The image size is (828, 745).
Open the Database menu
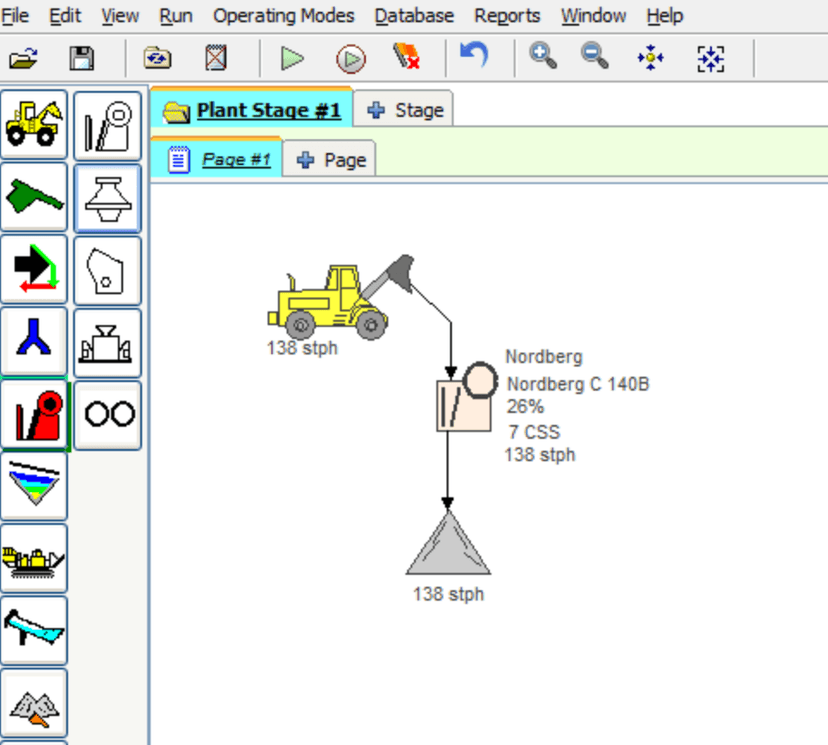[414, 16]
